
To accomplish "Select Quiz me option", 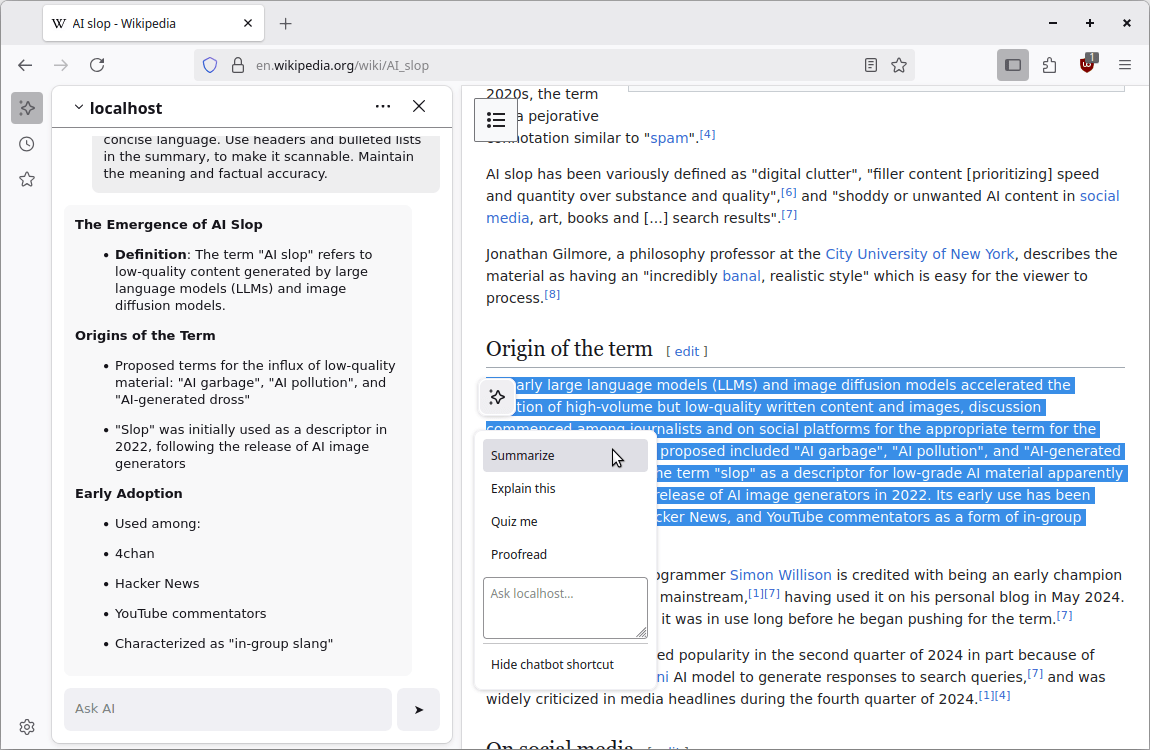I will coord(514,522).
